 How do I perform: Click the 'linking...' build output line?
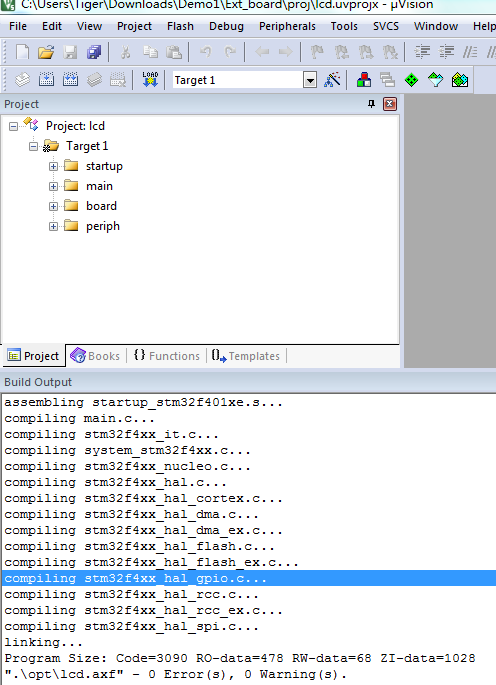pos(43,642)
